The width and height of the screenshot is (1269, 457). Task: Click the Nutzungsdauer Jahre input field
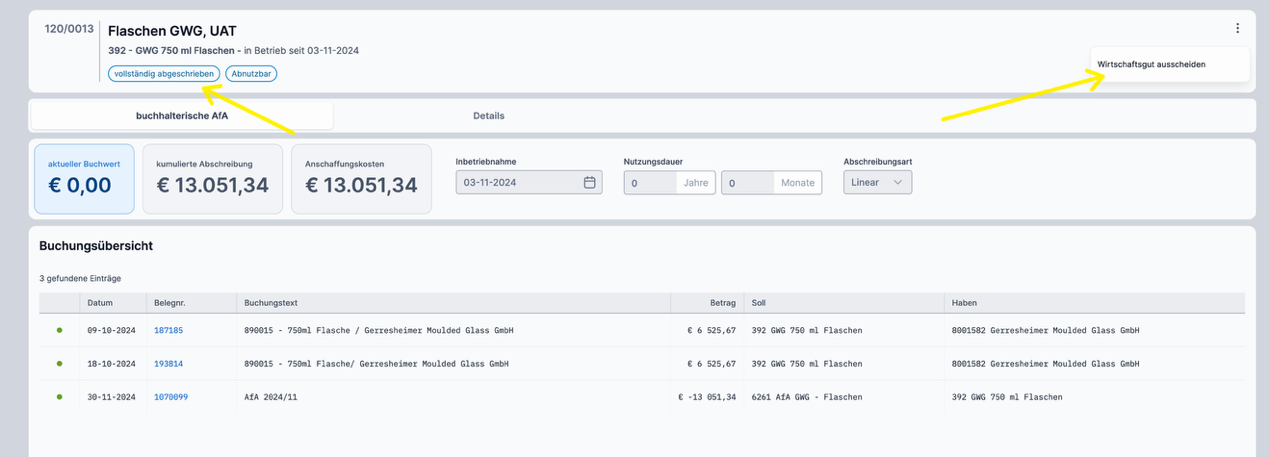650,183
